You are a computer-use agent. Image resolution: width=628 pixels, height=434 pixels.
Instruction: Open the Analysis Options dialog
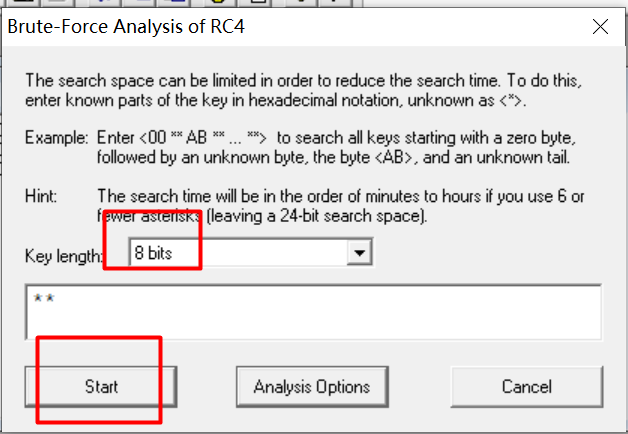point(312,387)
